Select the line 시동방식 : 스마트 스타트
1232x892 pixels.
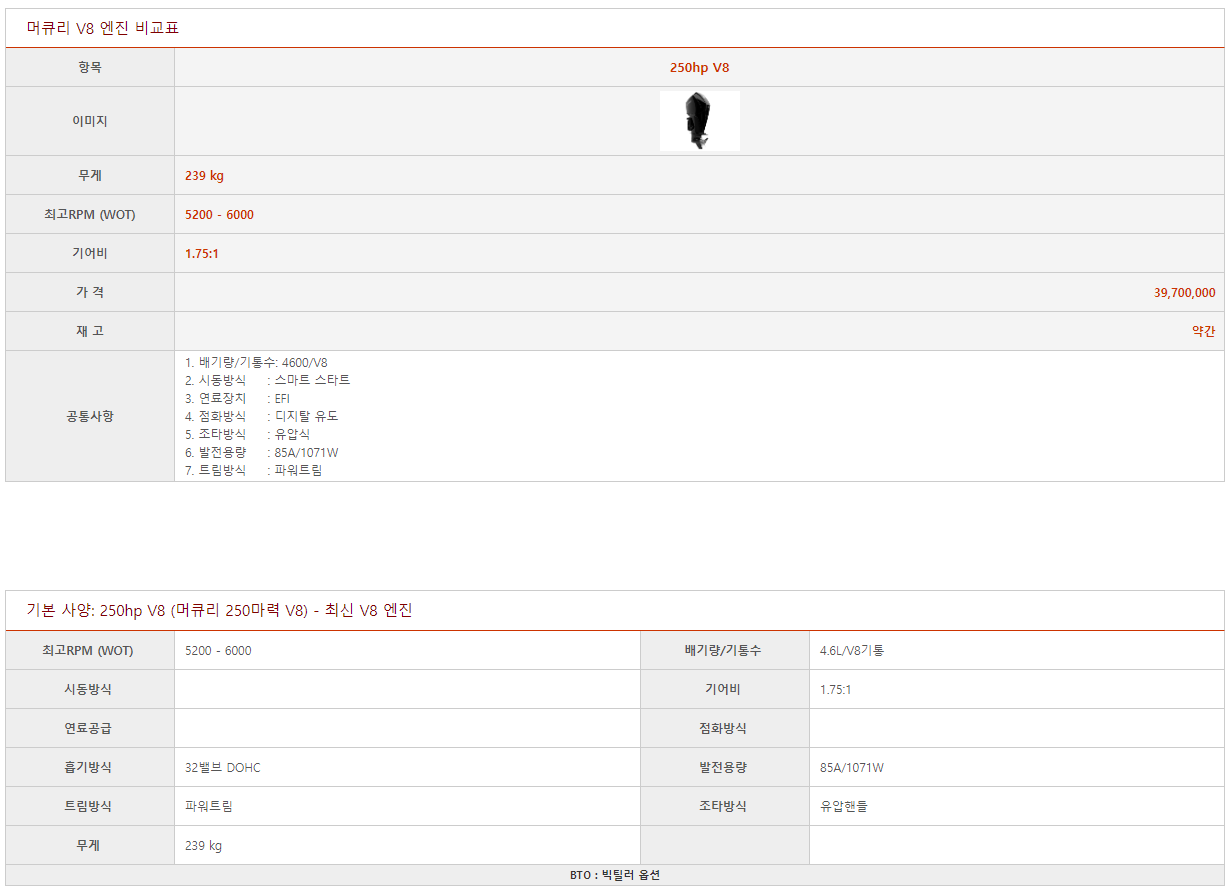[x=268, y=380]
